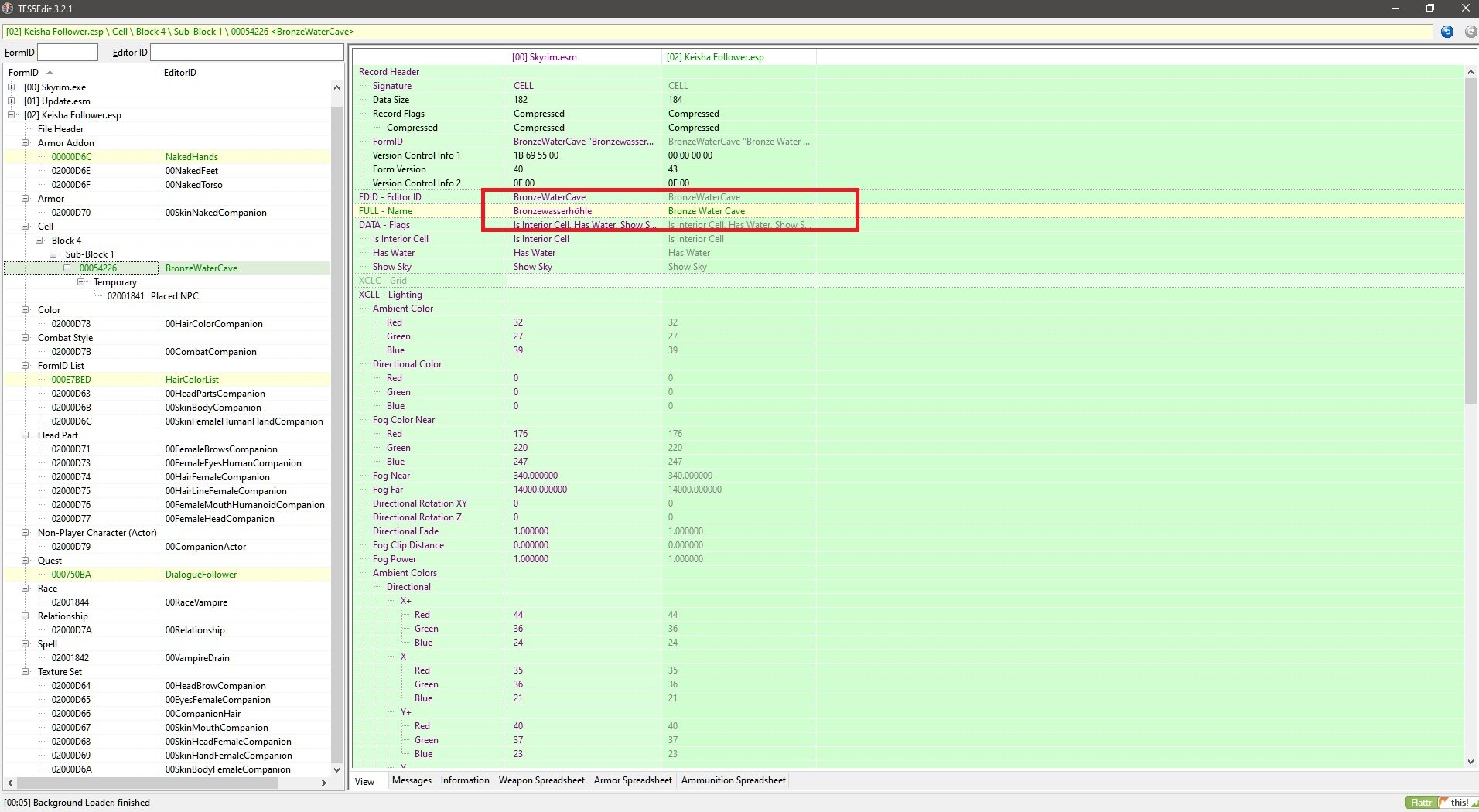Viewport: 1479px width, 812px height.
Task: Expand the [00] Skyrim.exe node
Action: pos(12,87)
